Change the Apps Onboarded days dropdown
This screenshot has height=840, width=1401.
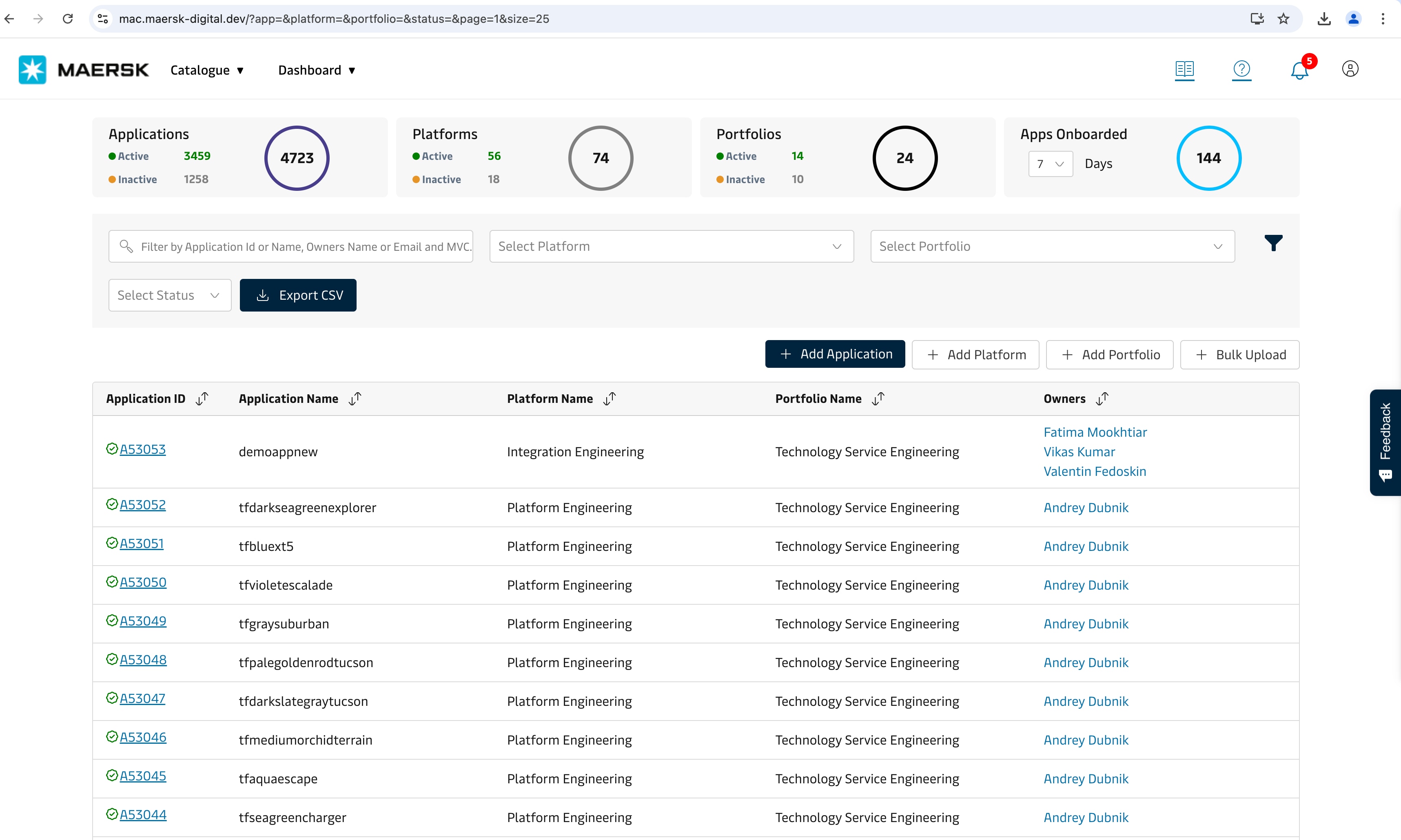tap(1051, 164)
